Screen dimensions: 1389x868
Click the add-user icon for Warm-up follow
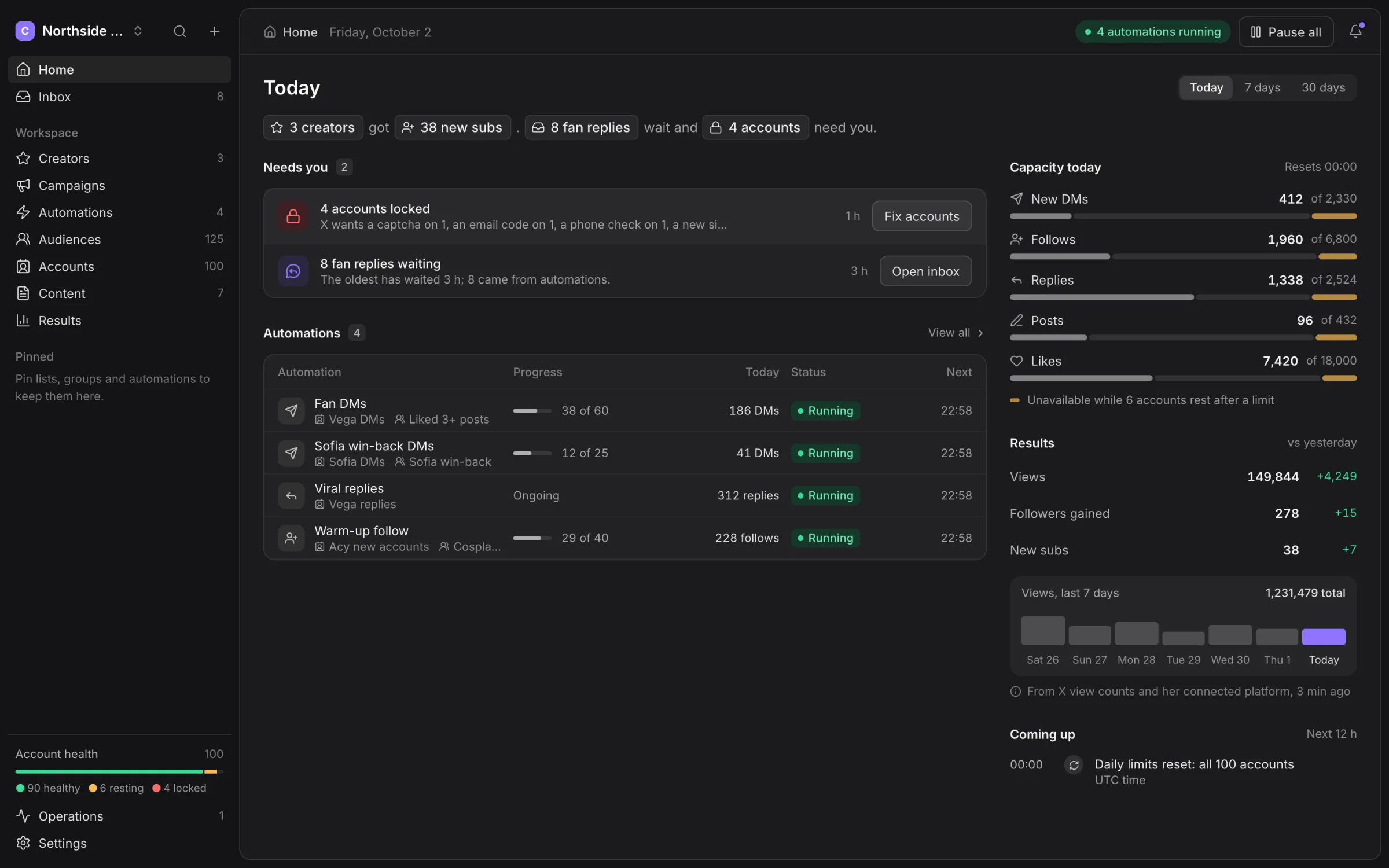(291, 538)
